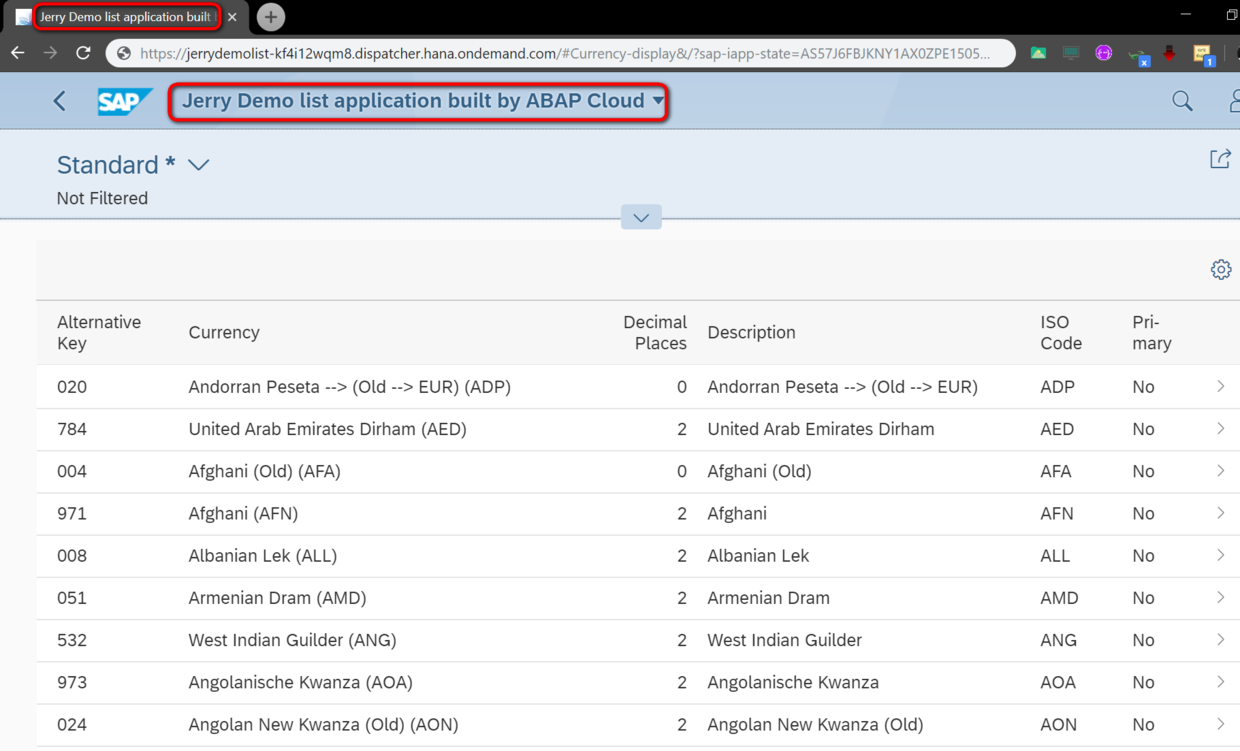This screenshot has width=1240, height=751.
Task: Select West Indian Guilder (ANG) currency cell
Action: click(x=293, y=640)
